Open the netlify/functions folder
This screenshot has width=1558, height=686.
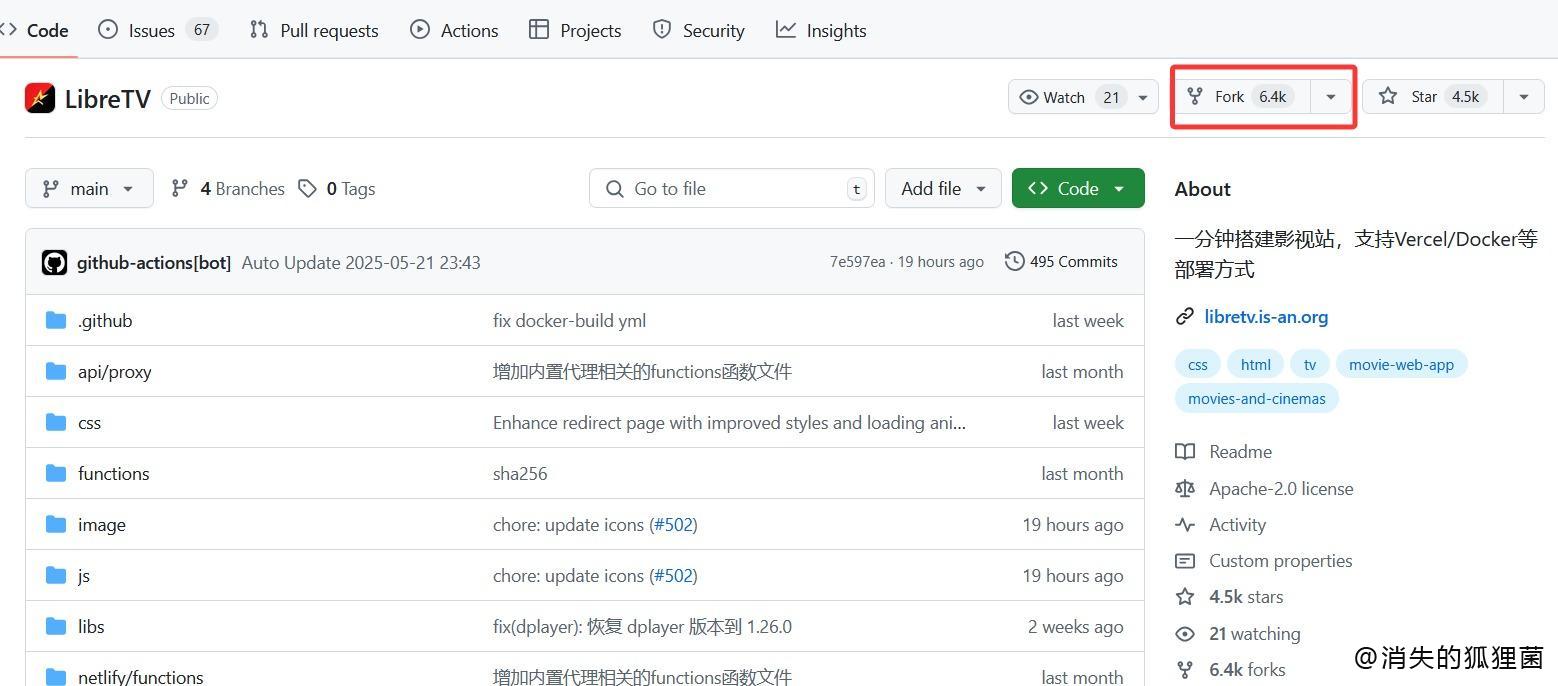(141, 677)
